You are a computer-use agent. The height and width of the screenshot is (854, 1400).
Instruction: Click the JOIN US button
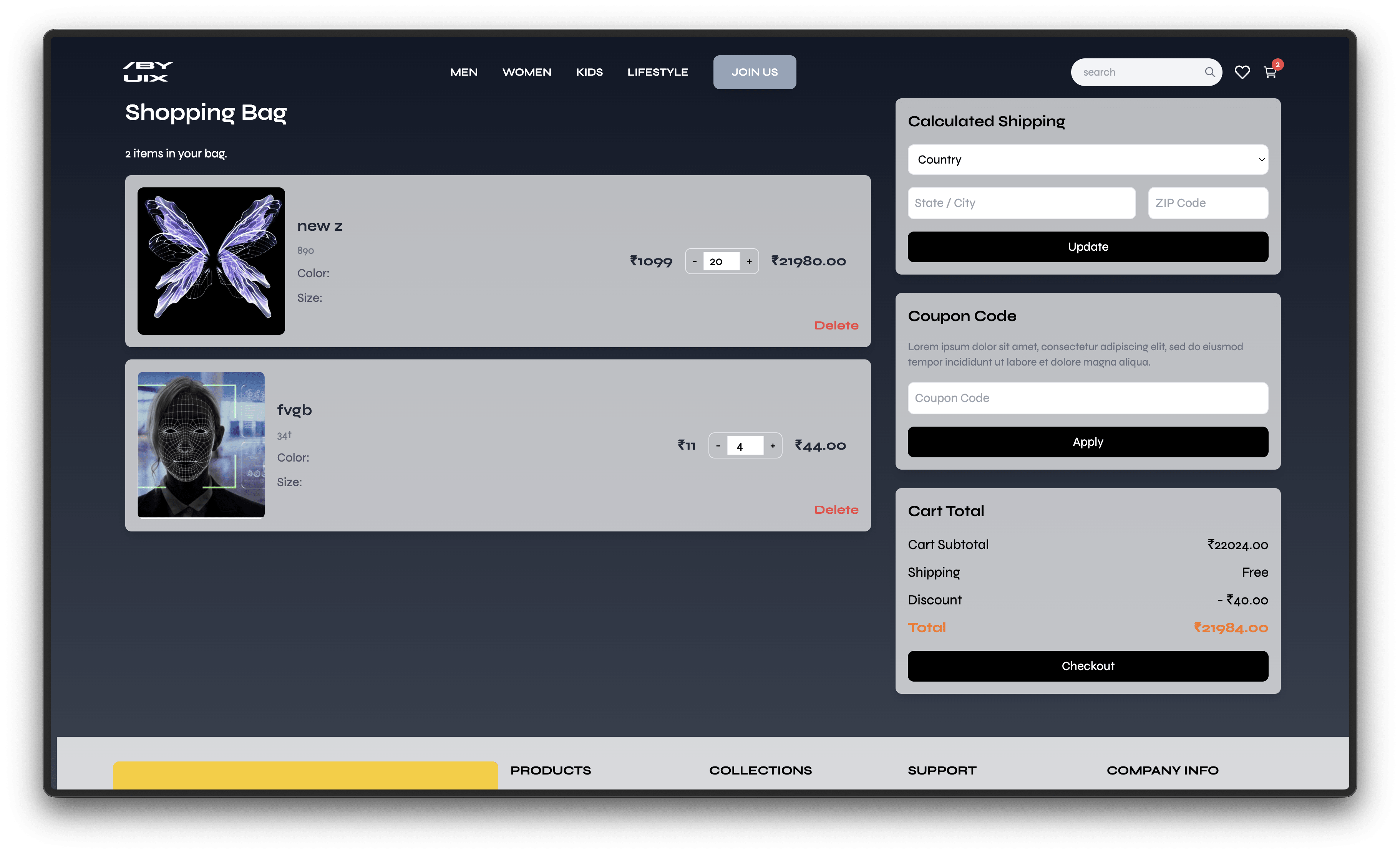tap(755, 72)
